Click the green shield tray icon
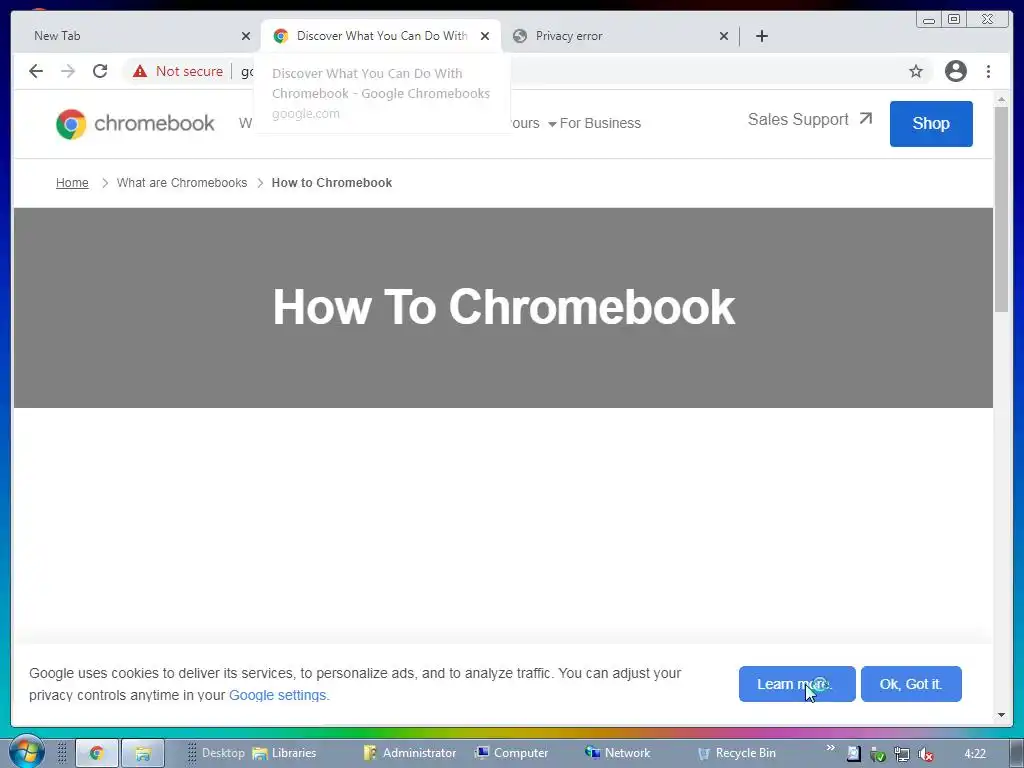Image resolution: width=1024 pixels, height=768 pixels. pyautogui.click(x=878, y=754)
